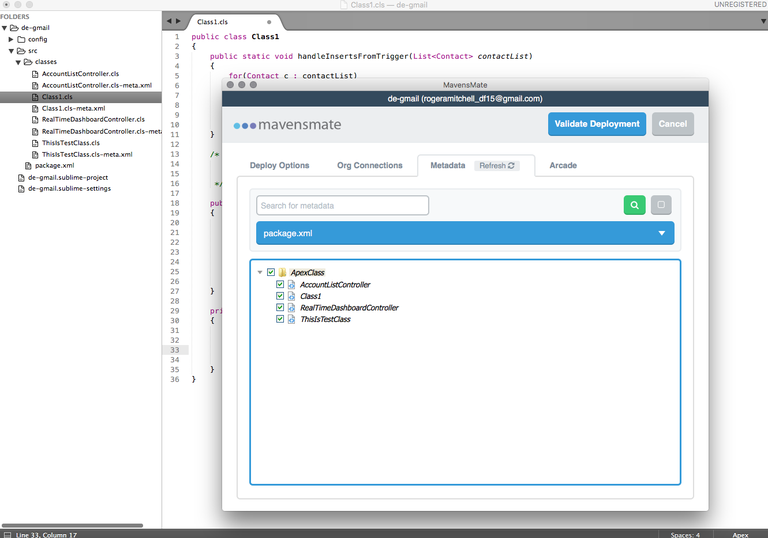This screenshot has height=538, width=768.
Task: Click the RealTimeDashboardController file icon in metadata tree
Action: point(291,307)
